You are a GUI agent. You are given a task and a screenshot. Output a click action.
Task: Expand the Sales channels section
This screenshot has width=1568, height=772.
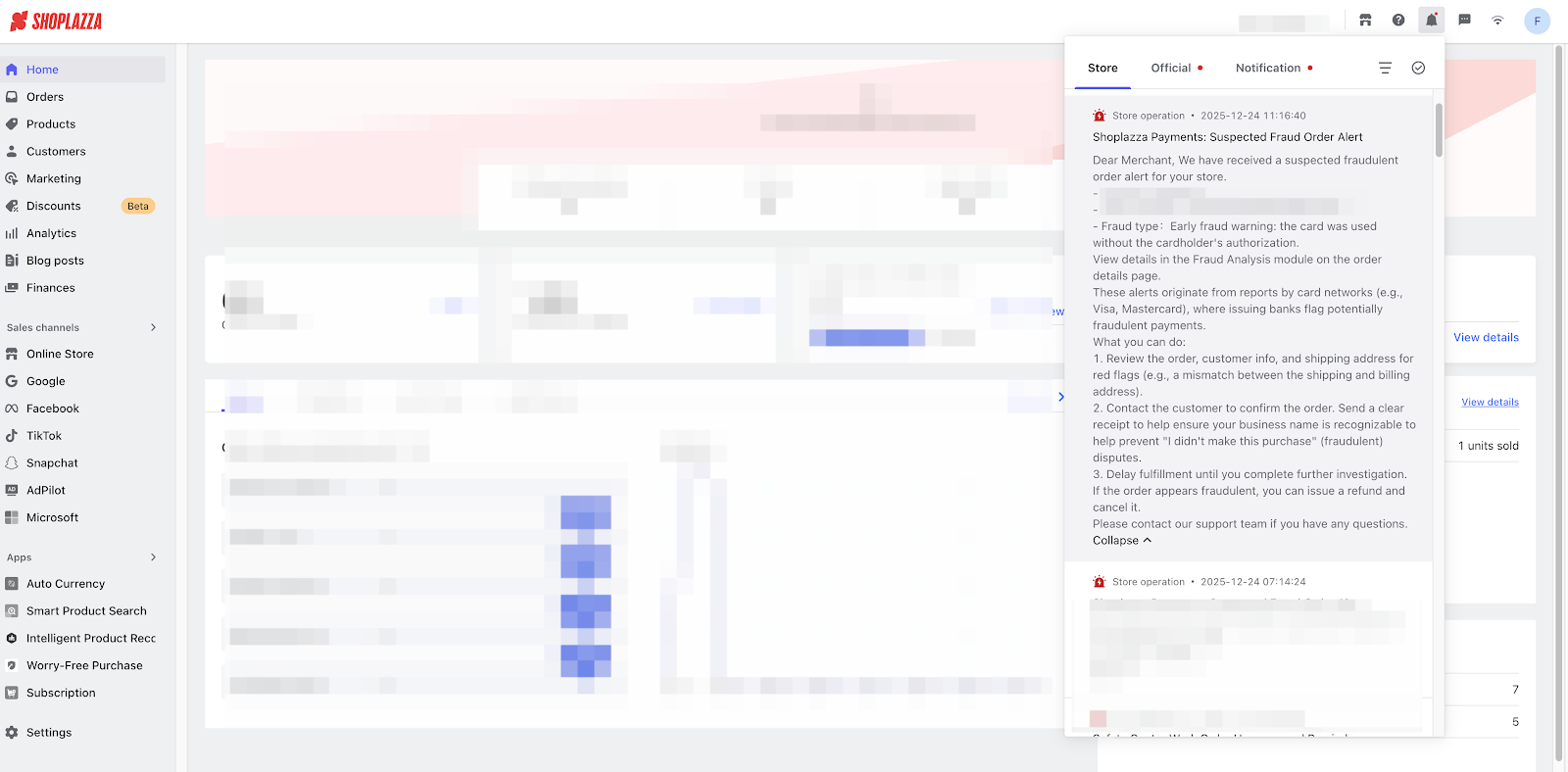click(153, 327)
